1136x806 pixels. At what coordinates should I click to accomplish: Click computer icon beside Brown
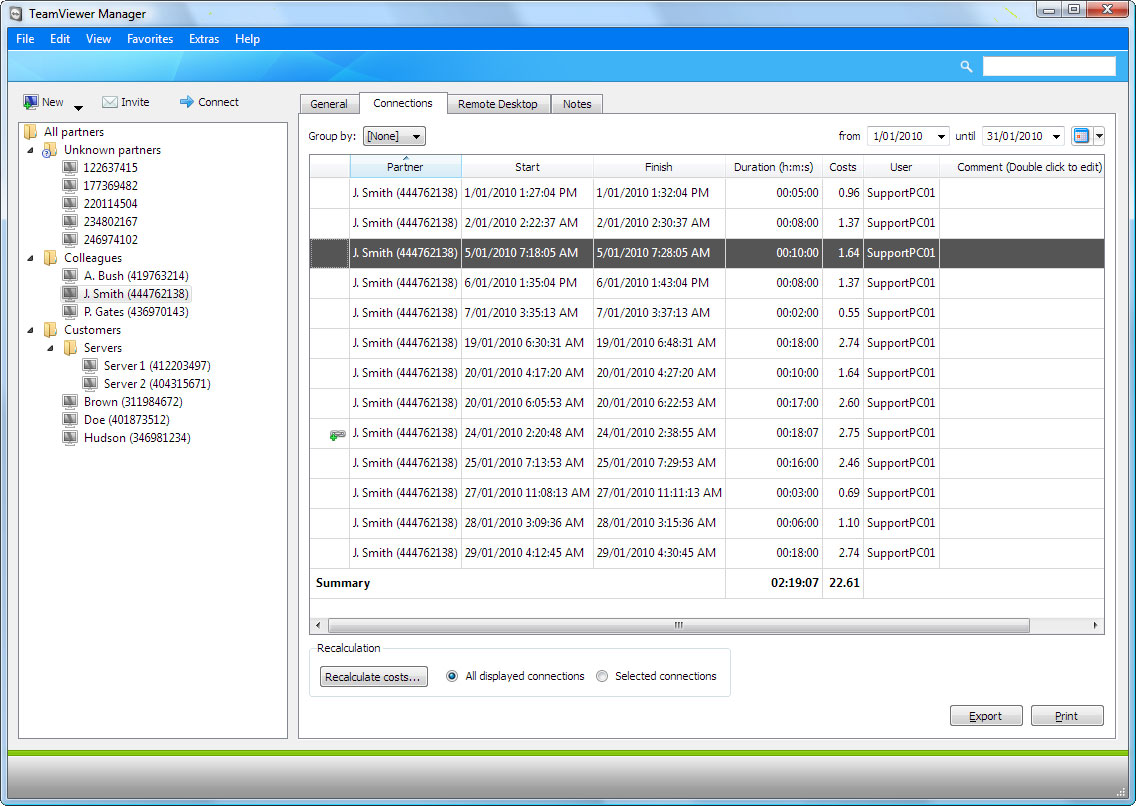coord(70,401)
